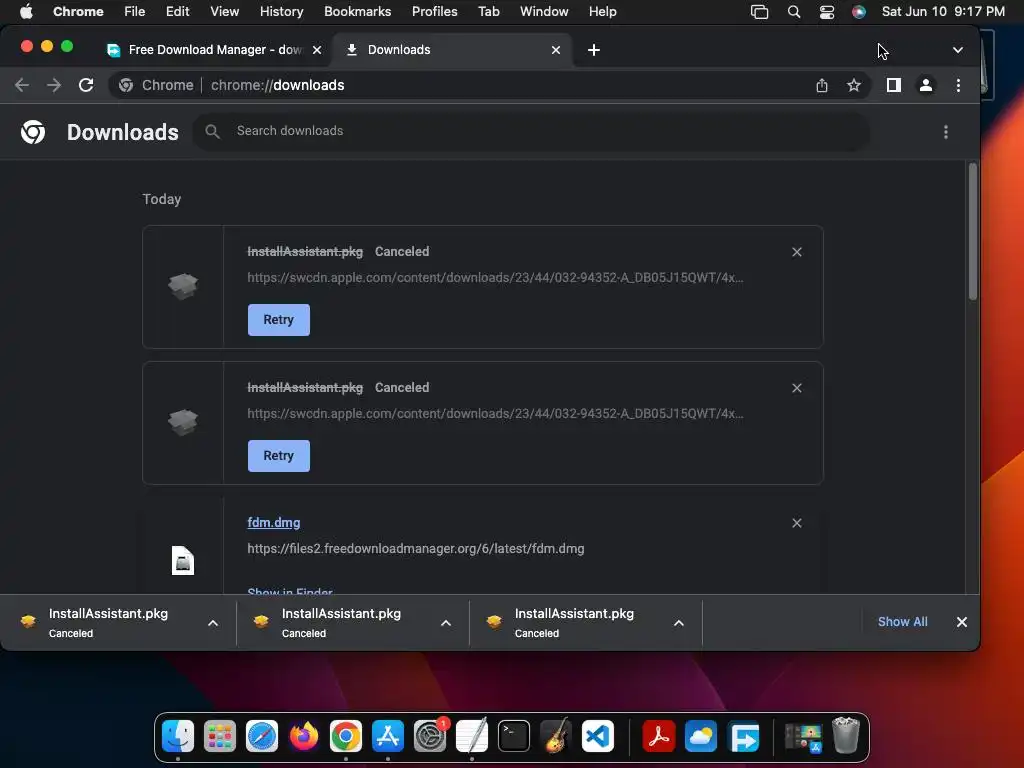Open the Window menu
This screenshot has width=1024, height=768.
tap(544, 11)
